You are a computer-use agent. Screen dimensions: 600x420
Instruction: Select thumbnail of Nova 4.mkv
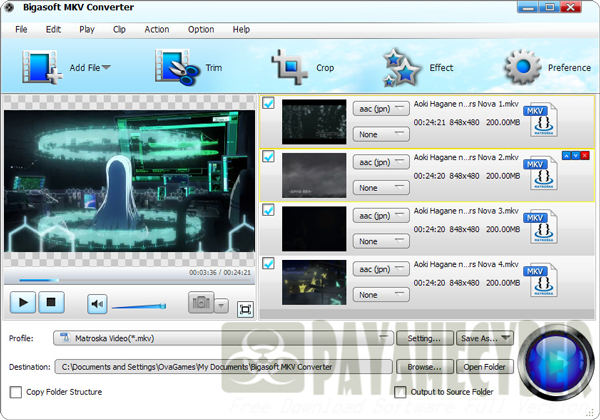coord(314,282)
